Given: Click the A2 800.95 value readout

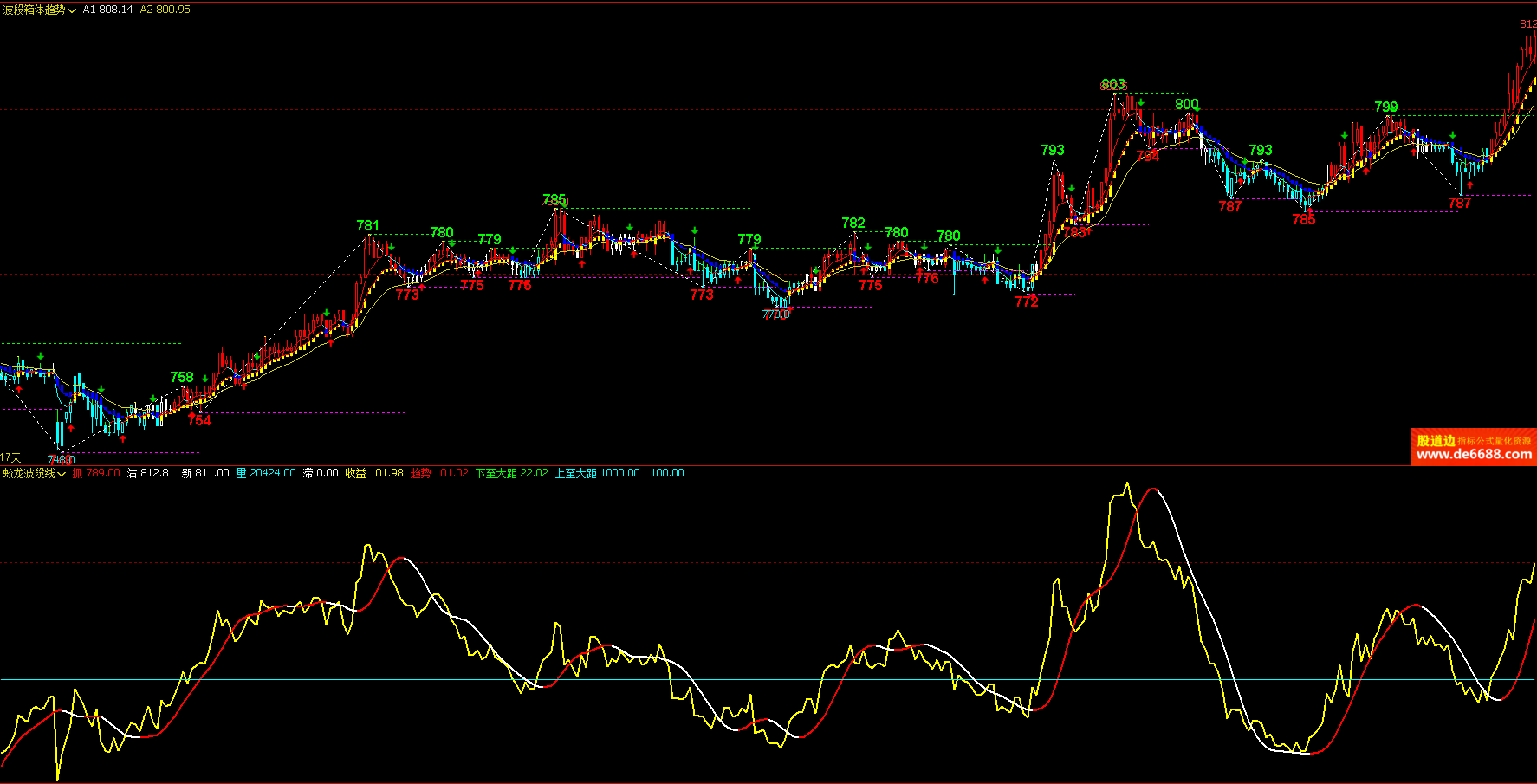Looking at the screenshot, I should (x=165, y=10).
